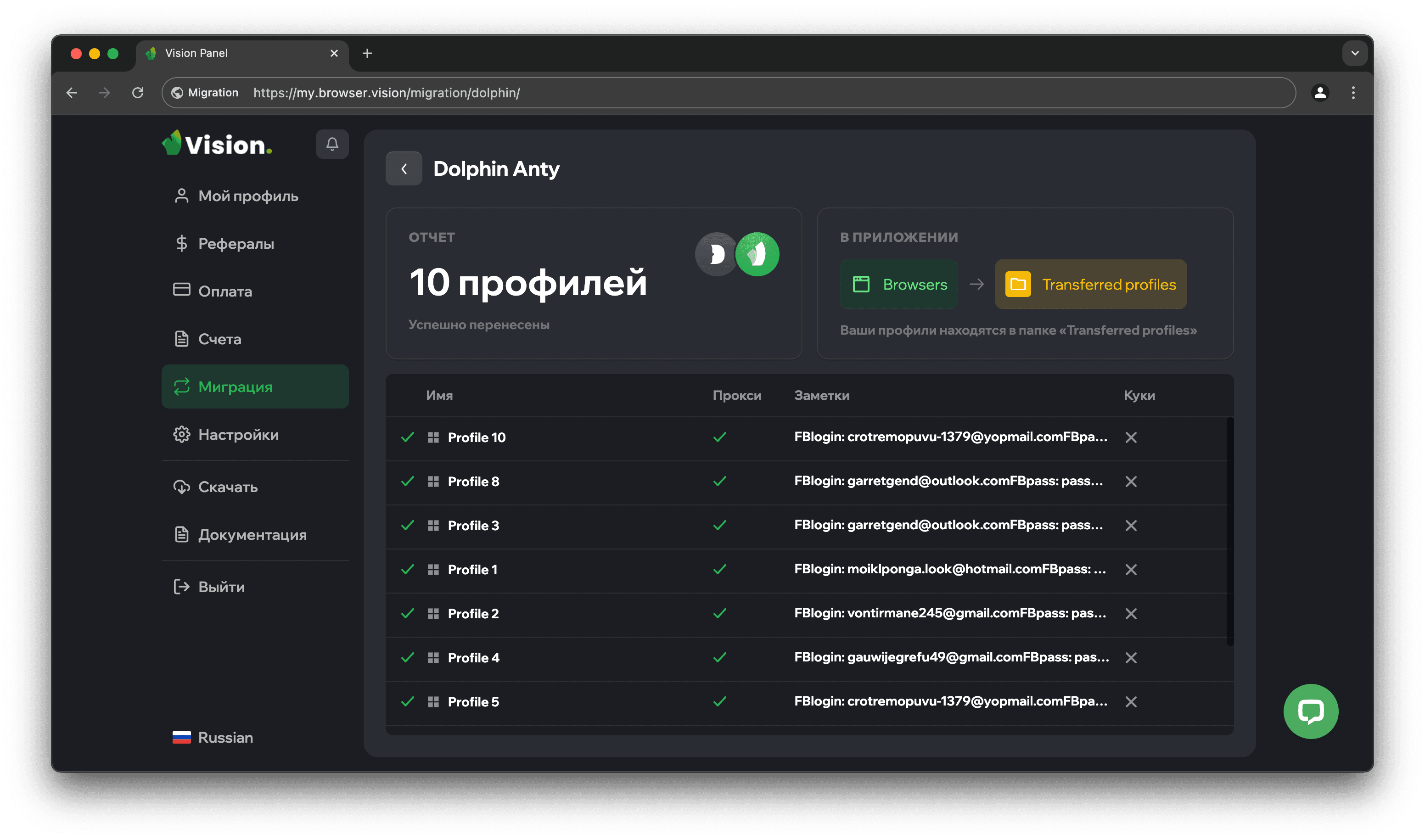
Task: Click the Dolphin Anty logo in report card
Action: coord(716,254)
